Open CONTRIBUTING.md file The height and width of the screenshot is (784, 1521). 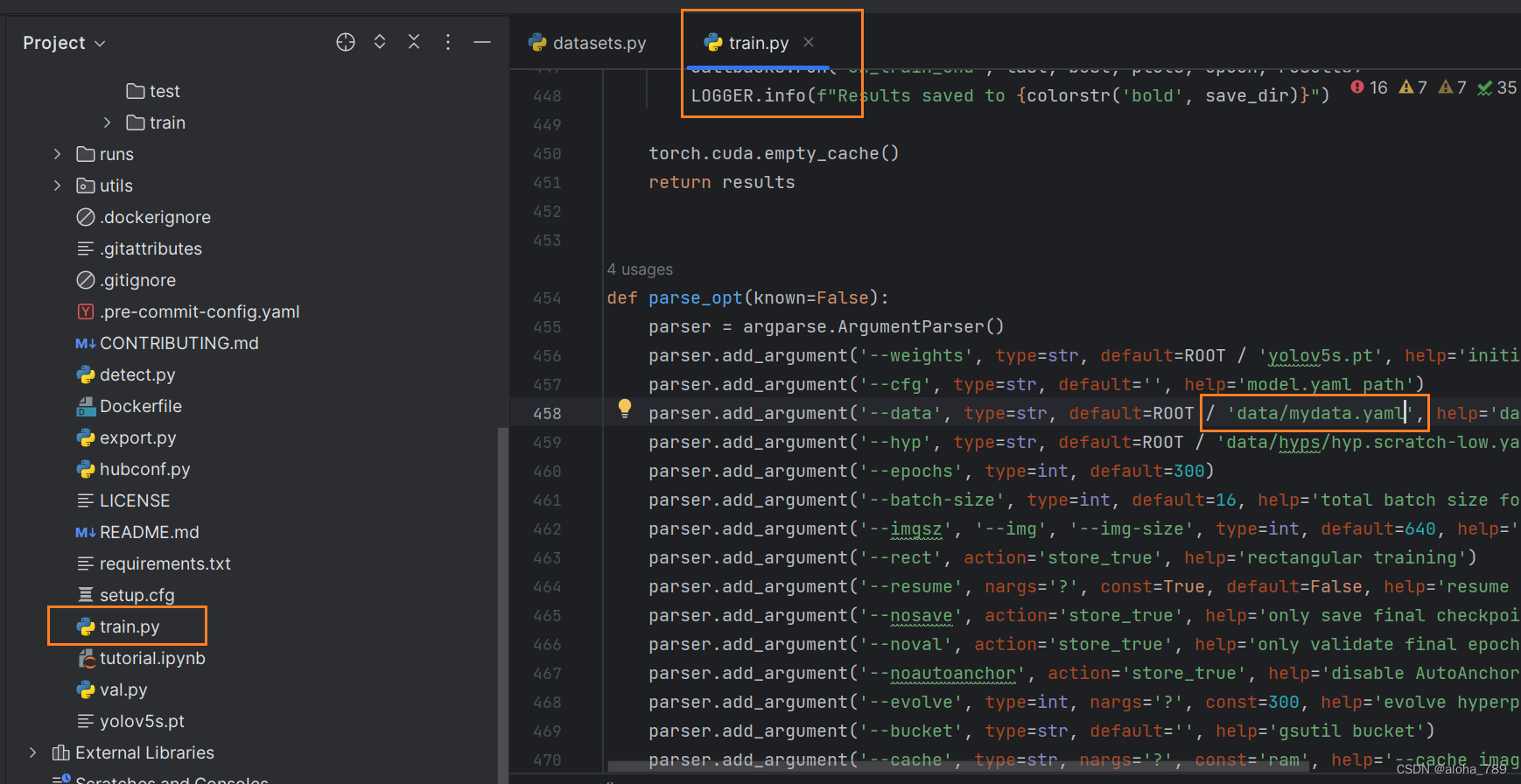point(167,343)
